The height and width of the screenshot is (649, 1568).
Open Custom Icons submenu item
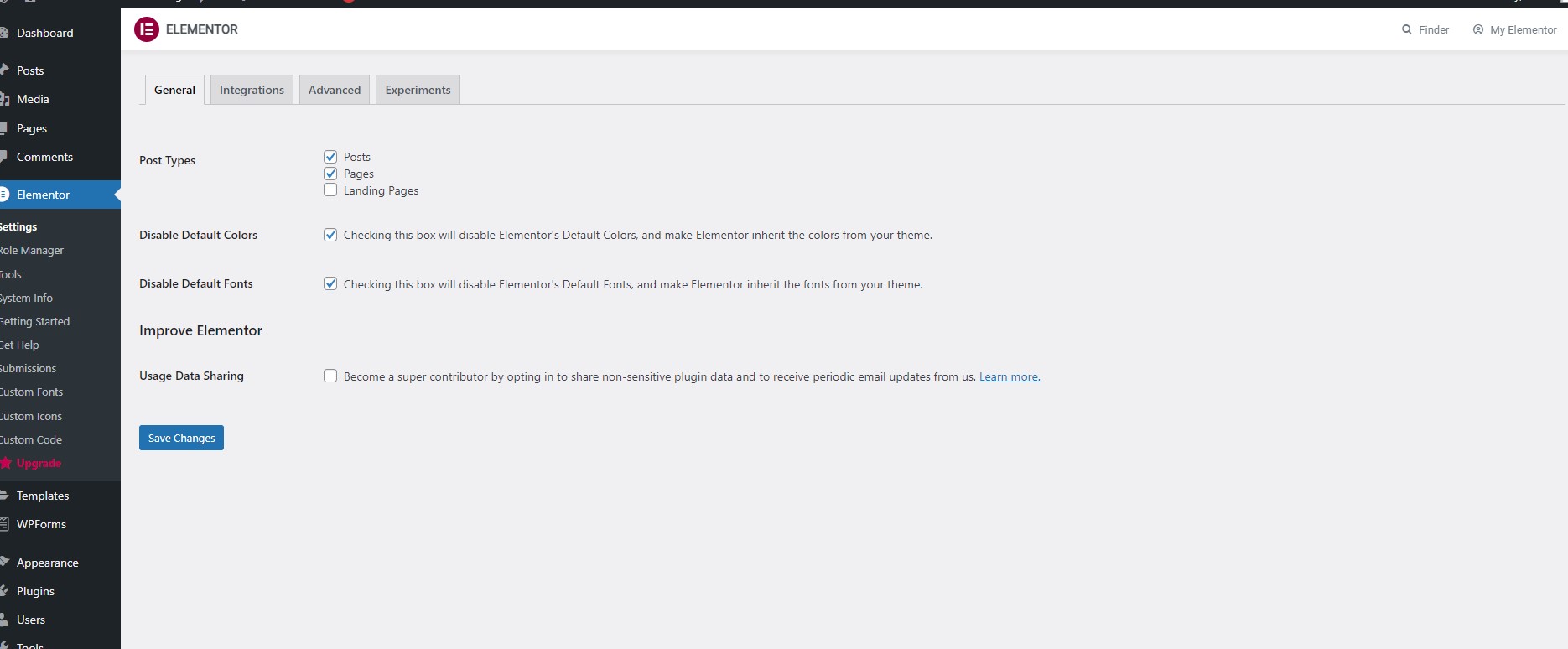[31, 416]
